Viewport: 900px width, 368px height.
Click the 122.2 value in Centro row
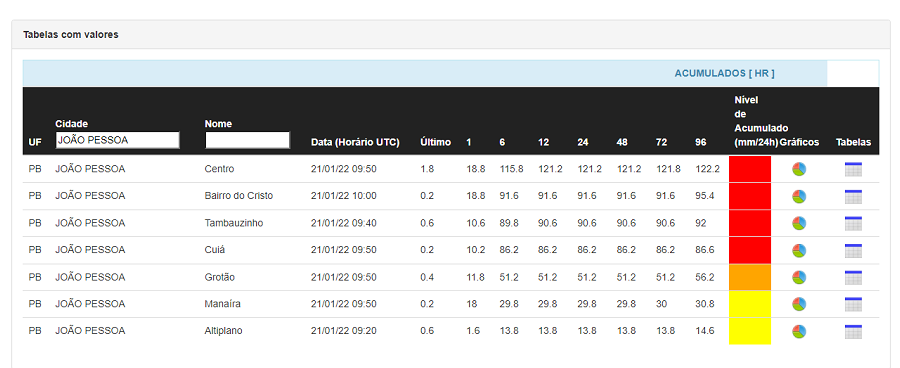[x=707, y=169]
